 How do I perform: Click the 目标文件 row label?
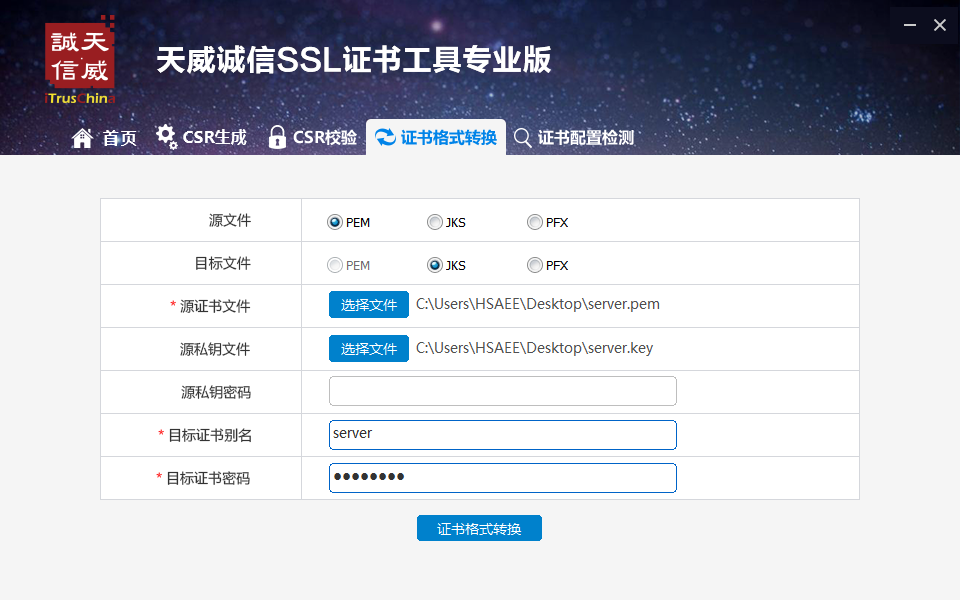coord(223,263)
